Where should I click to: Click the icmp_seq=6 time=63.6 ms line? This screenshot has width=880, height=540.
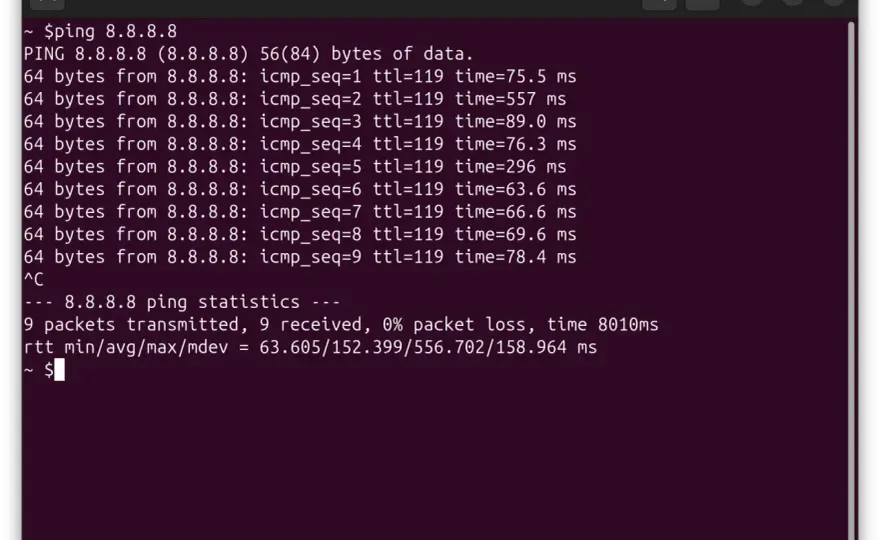coord(300,189)
